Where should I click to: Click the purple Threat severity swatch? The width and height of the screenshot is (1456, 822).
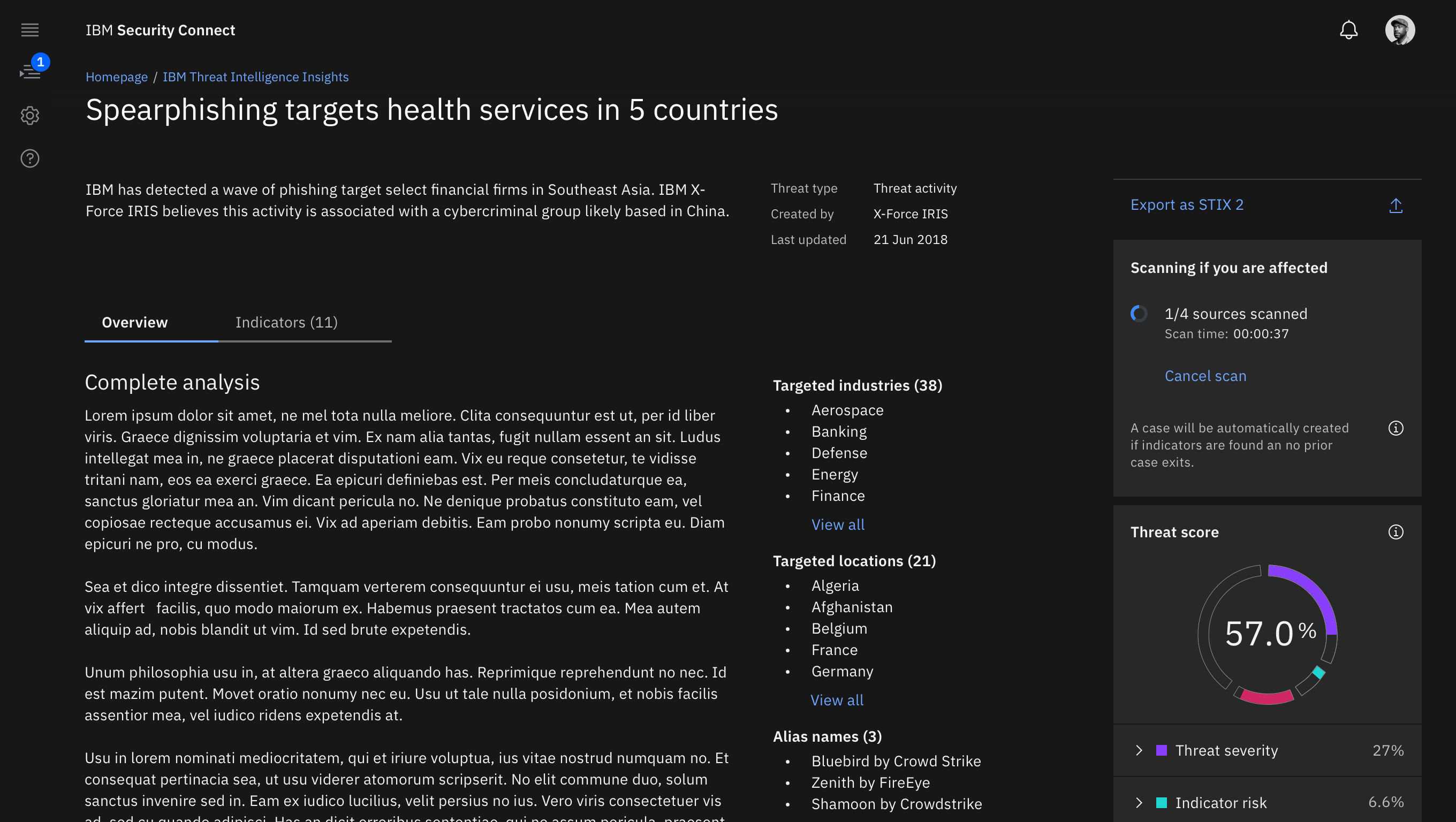1162,750
